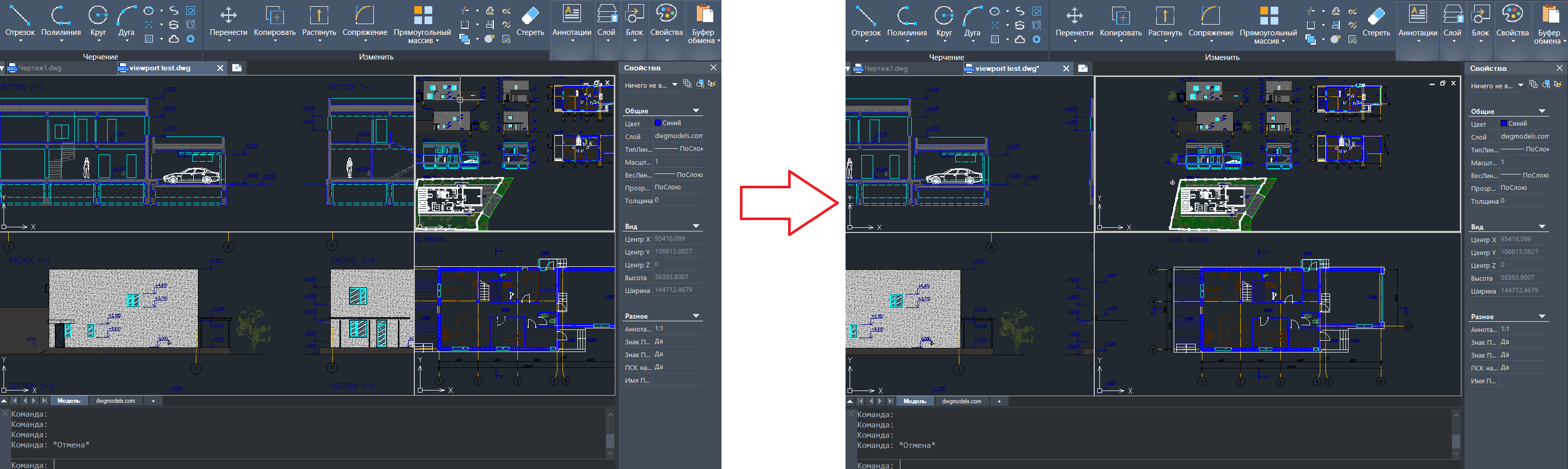Click the Перенести move tool in left screenshot
1568x469 pixels.
point(228,22)
